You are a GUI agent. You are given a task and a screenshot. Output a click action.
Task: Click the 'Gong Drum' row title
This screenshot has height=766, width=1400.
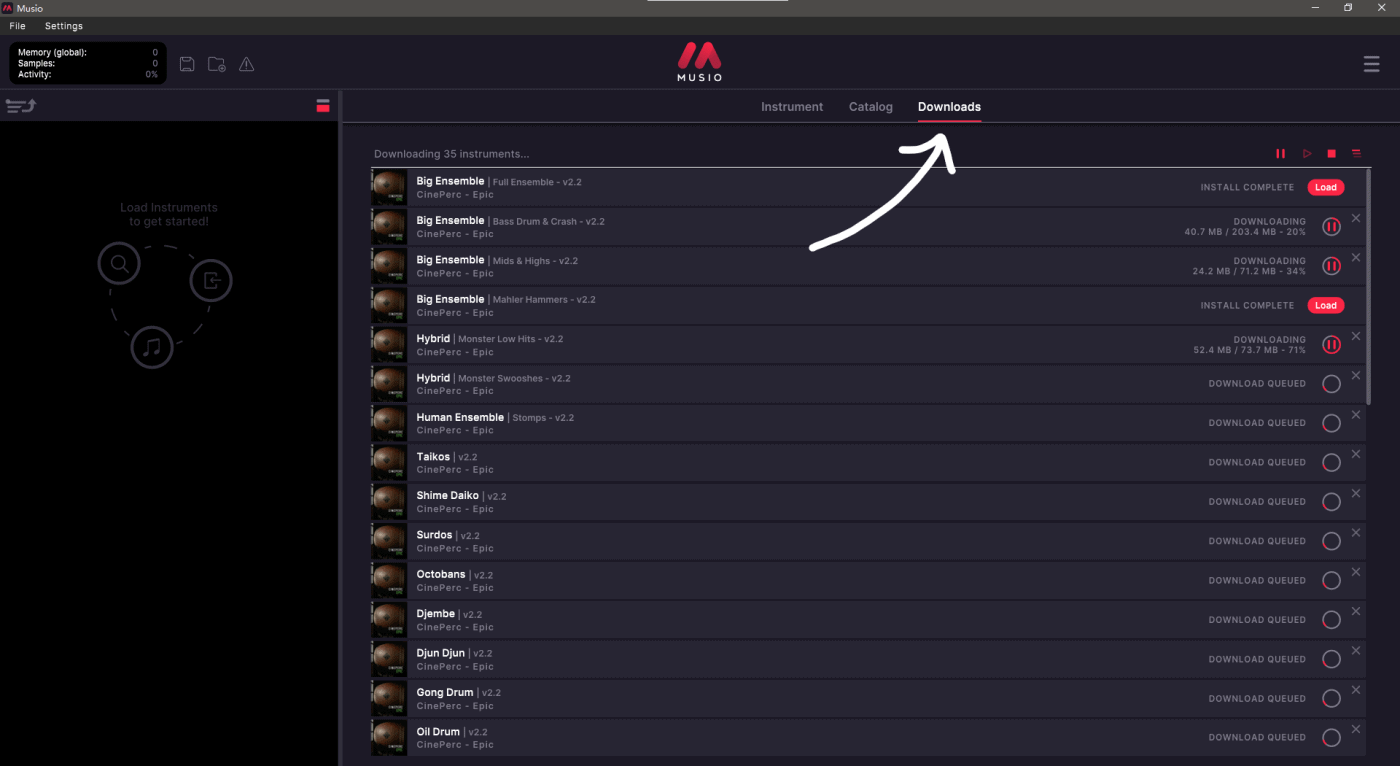[x=445, y=692]
